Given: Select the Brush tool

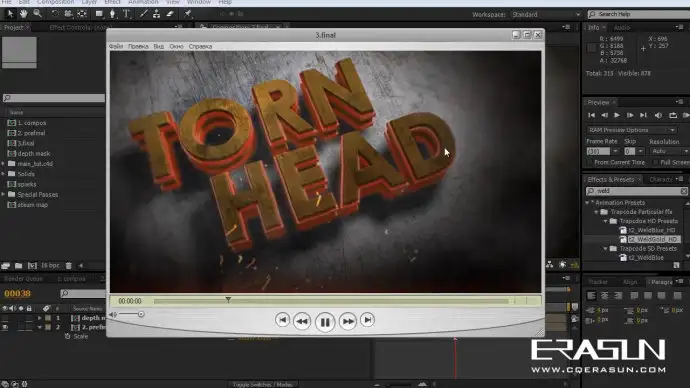Looking at the screenshot, I should click(143, 14).
